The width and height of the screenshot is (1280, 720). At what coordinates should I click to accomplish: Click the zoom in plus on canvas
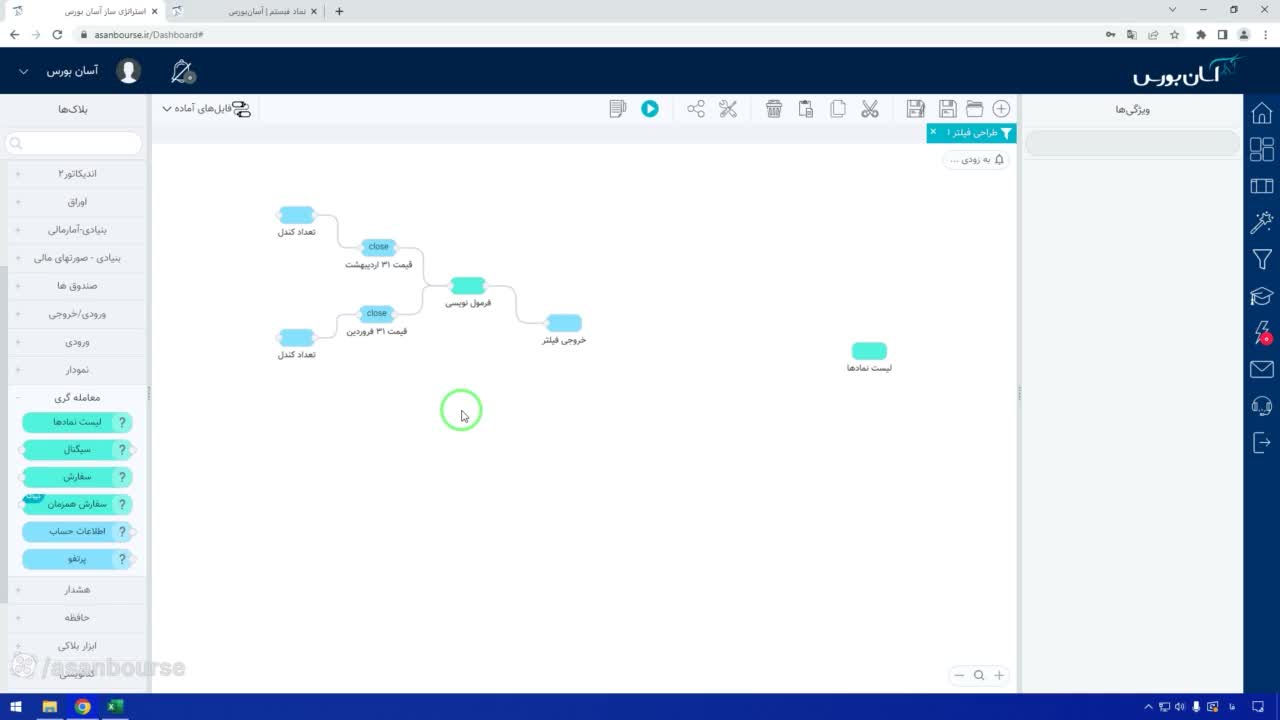coord(998,675)
